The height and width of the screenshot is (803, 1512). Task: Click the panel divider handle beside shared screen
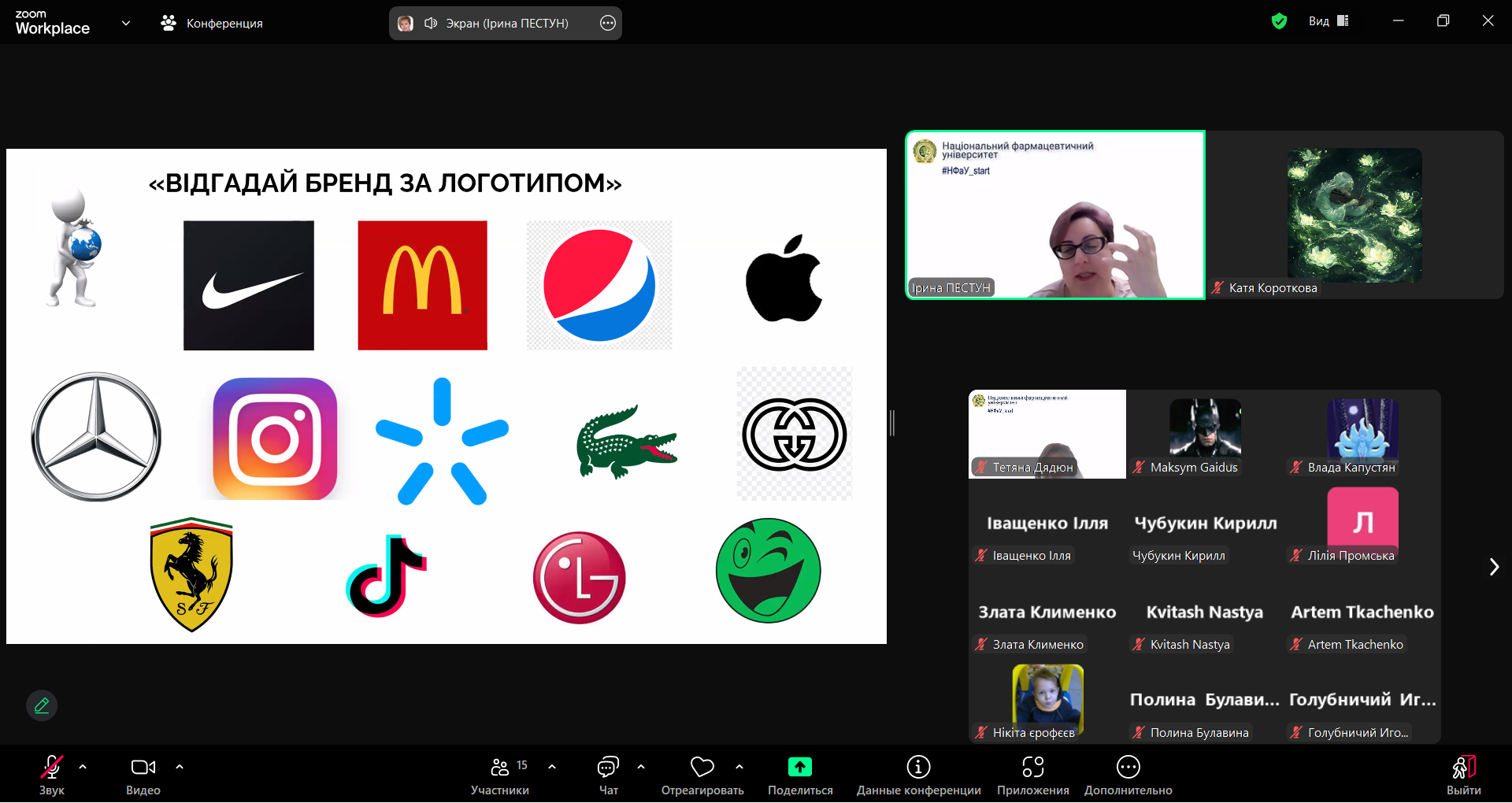(x=892, y=423)
